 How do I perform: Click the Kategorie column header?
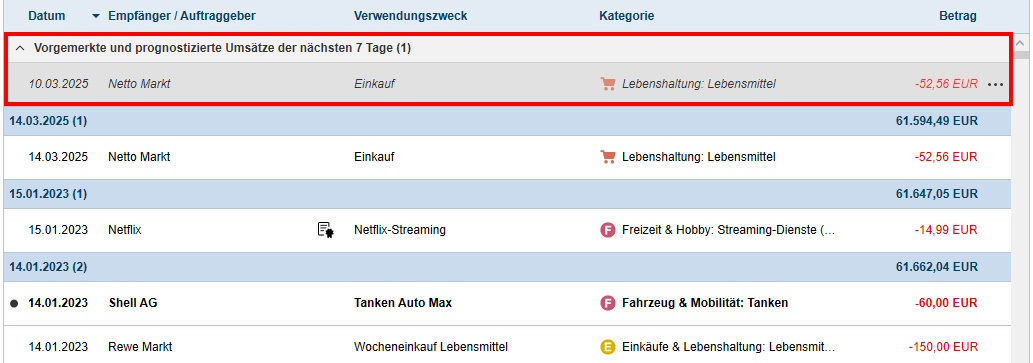(627, 16)
